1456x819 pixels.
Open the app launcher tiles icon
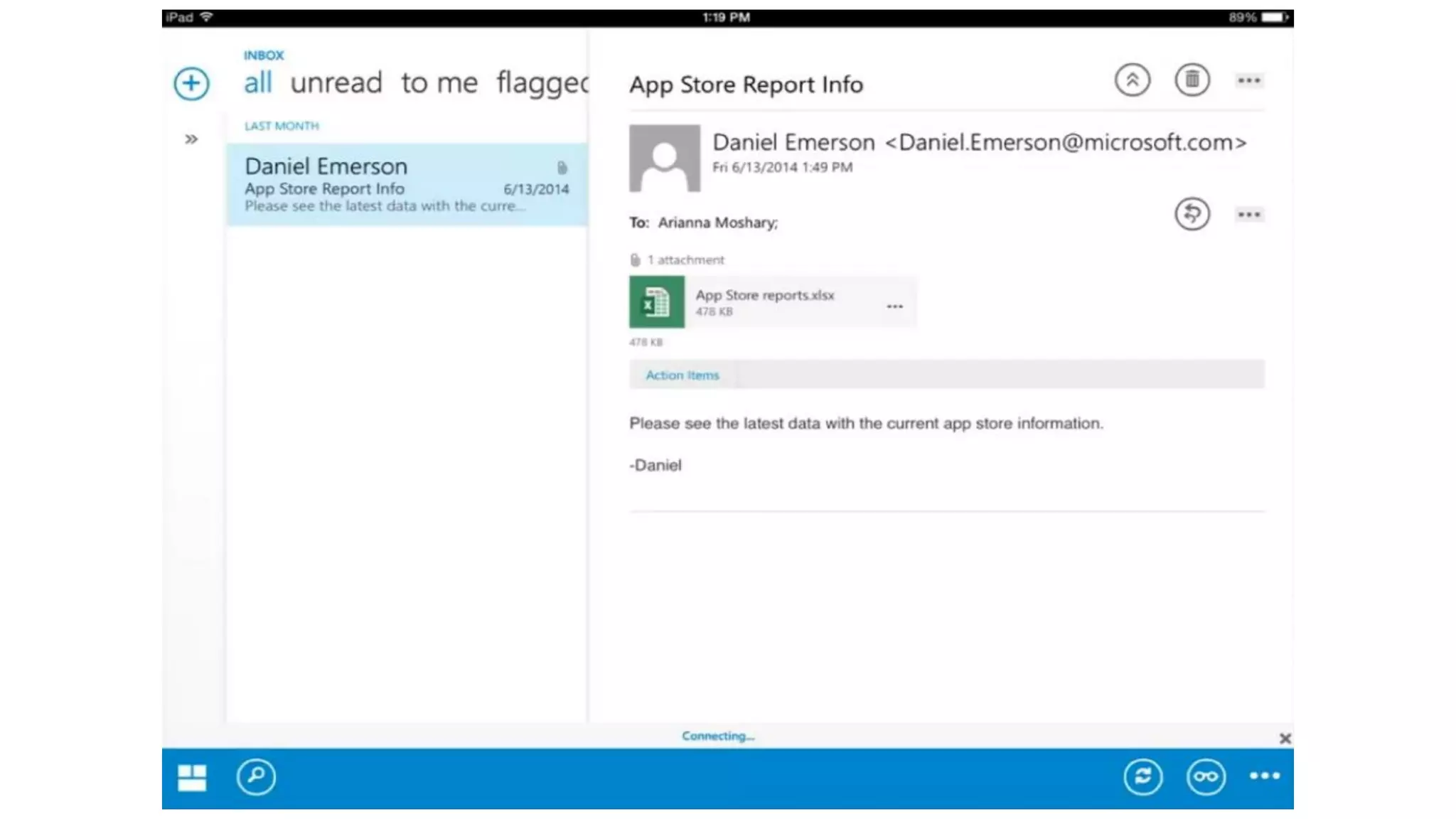point(191,777)
